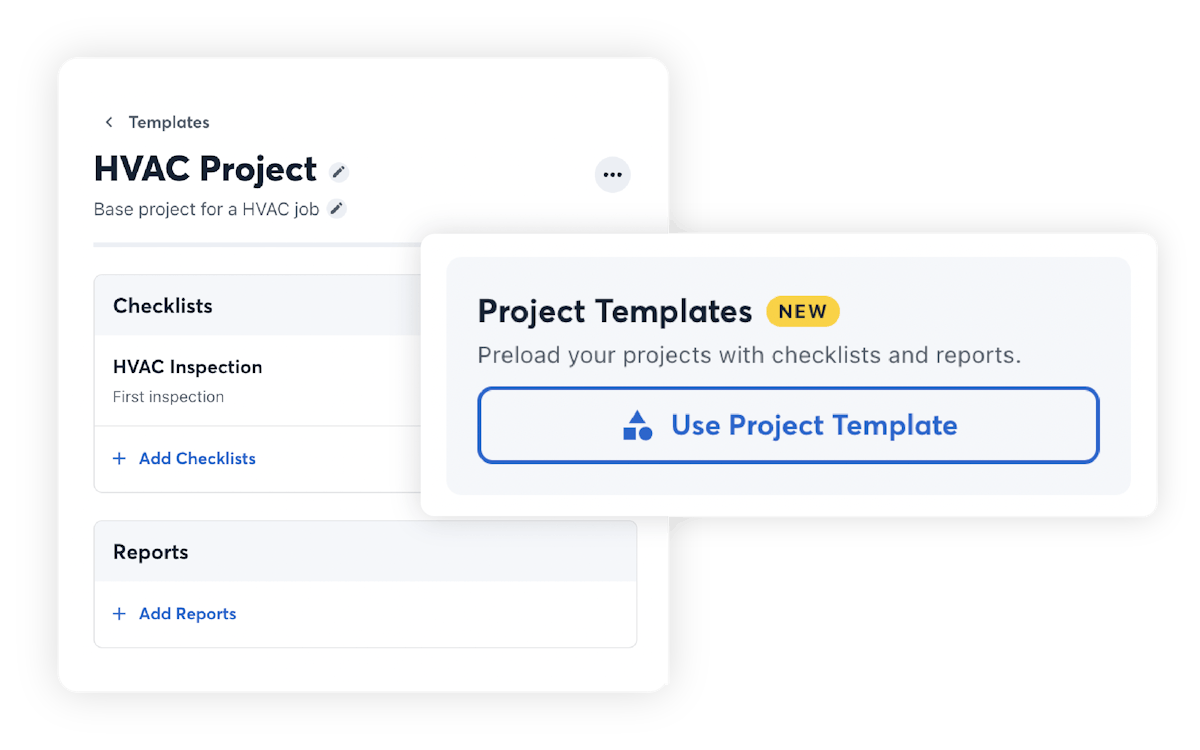Click the Checklists section header
The width and height of the screenshot is (1200, 750).
[163, 306]
